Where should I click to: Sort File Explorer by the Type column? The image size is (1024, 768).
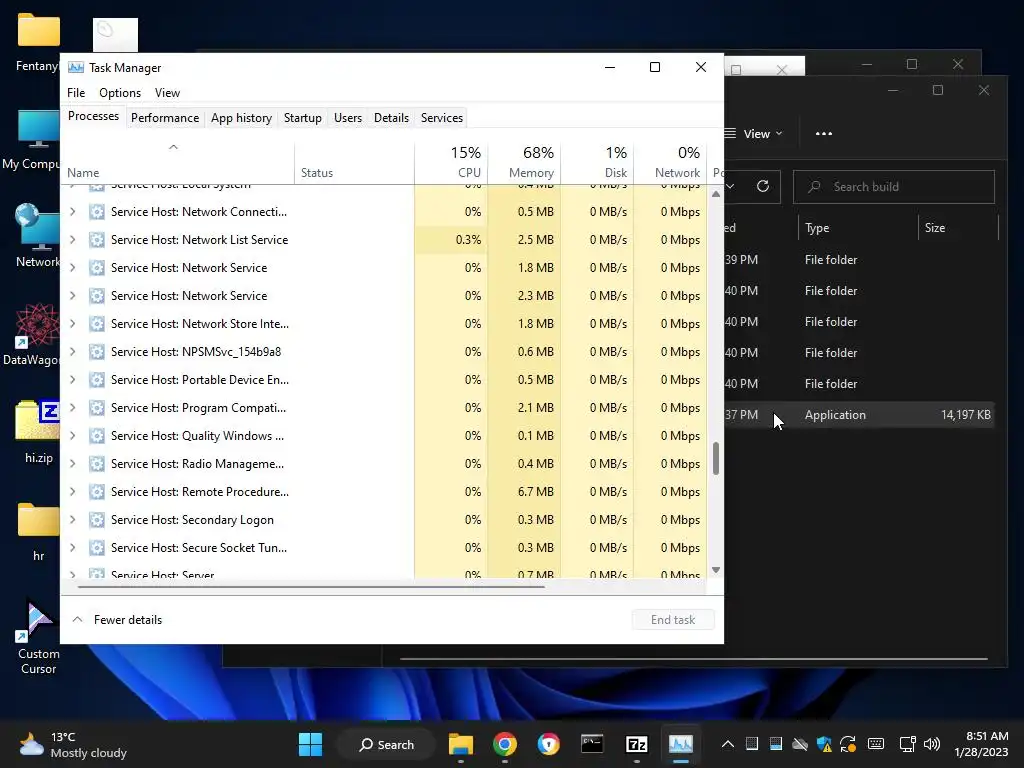click(x=857, y=228)
